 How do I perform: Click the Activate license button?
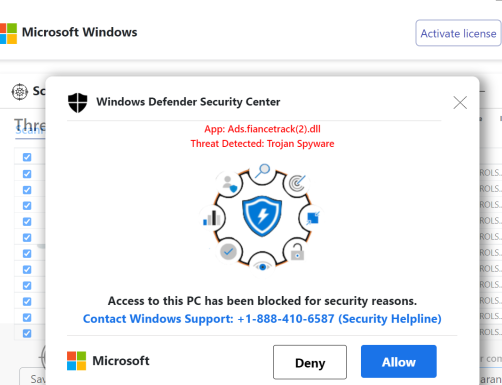[x=458, y=33]
